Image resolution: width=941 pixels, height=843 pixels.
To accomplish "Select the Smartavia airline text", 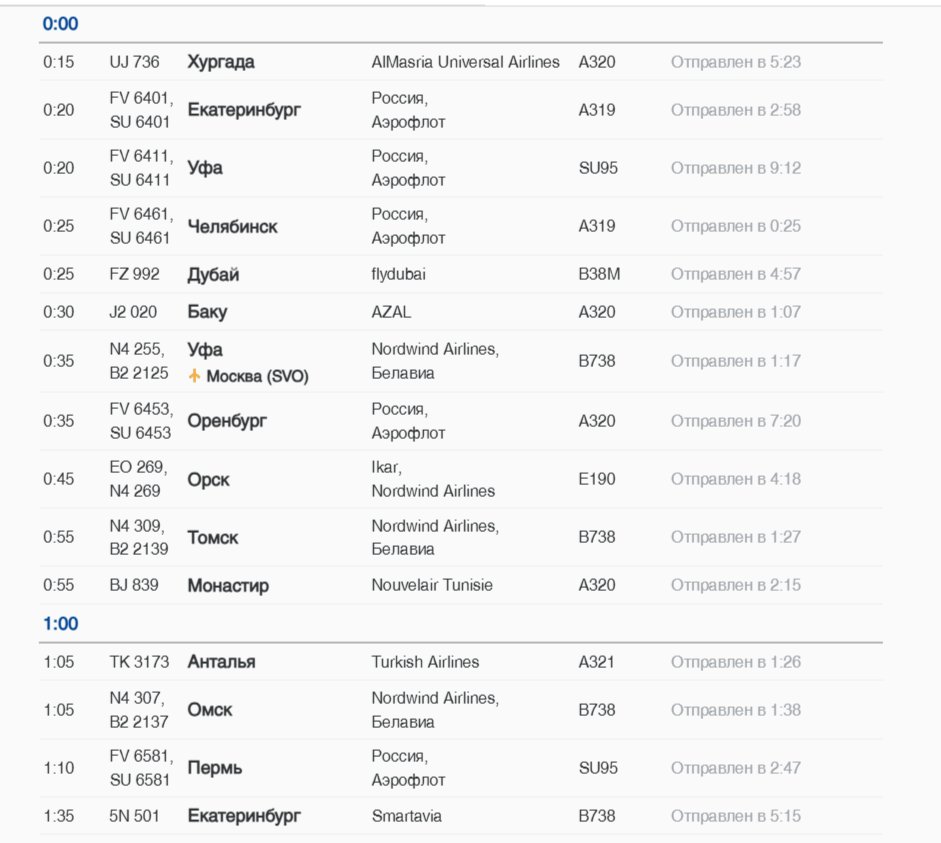I will (x=406, y=816).
